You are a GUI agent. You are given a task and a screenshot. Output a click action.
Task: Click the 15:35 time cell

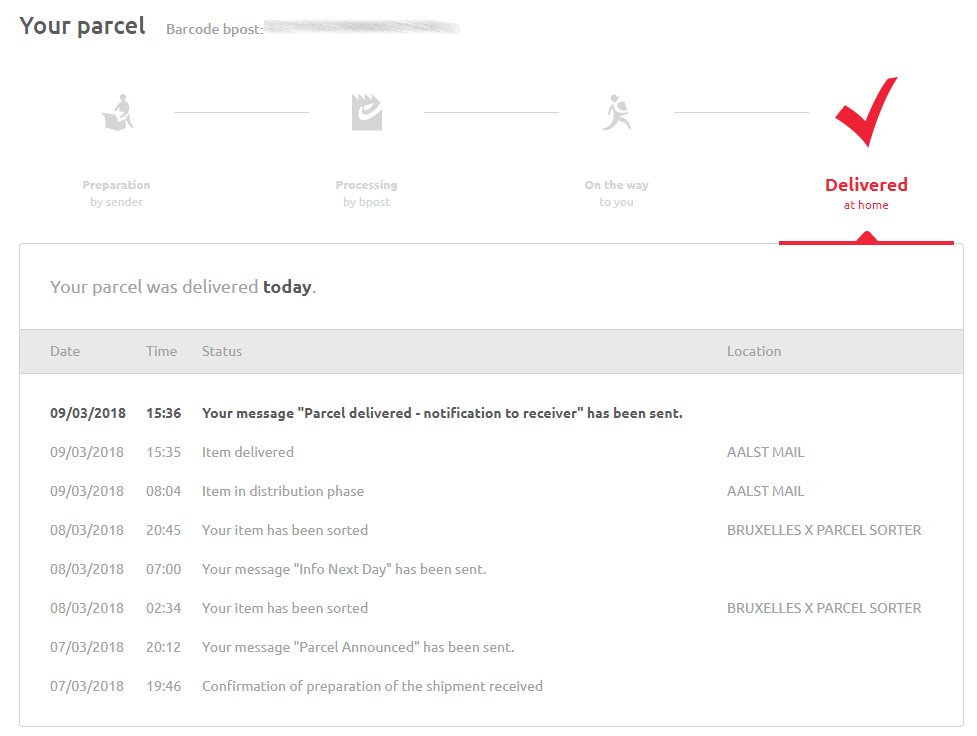tap(164, 452)
